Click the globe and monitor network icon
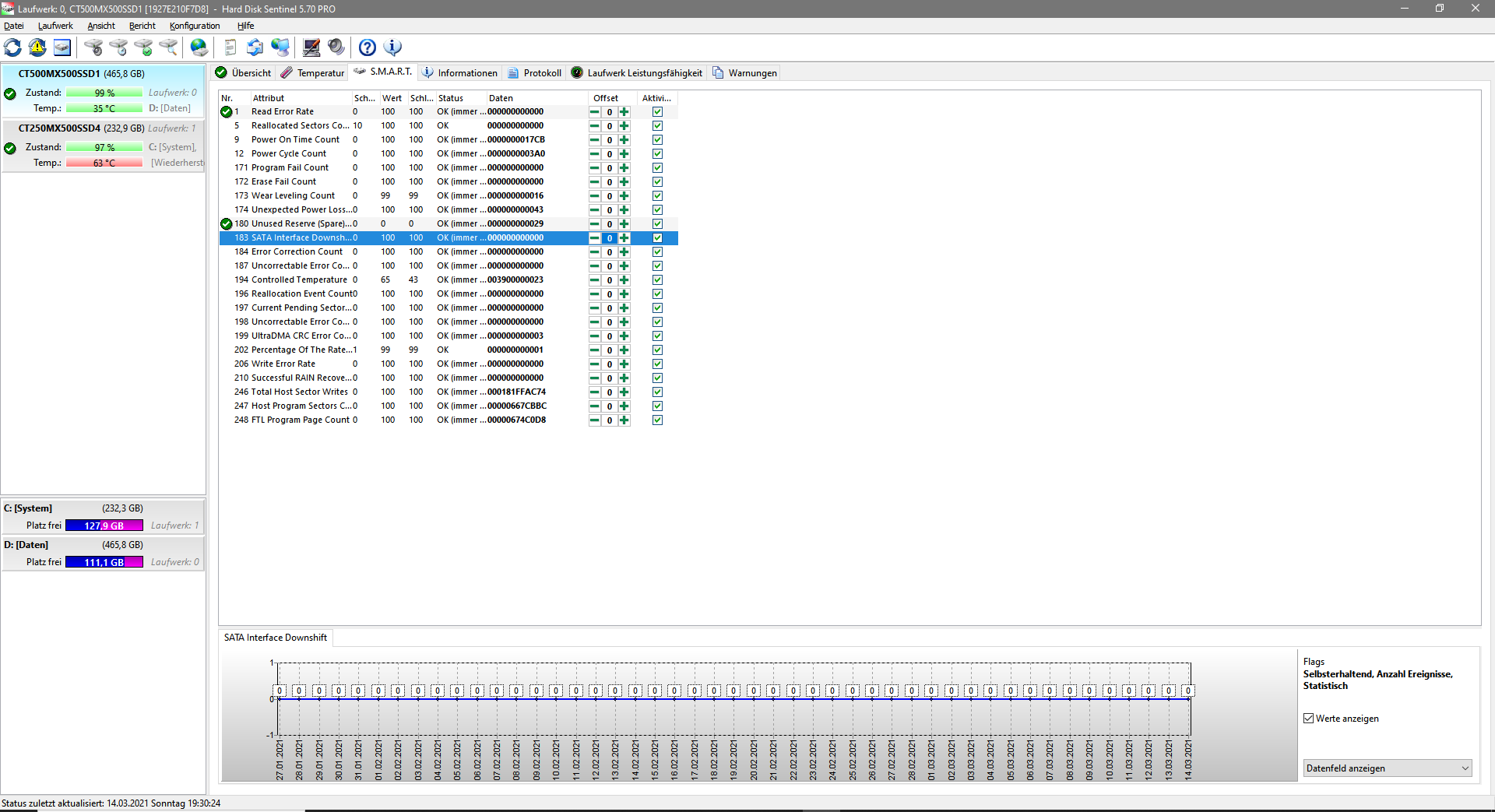Screen dimensions: 1495x812 click(280, 47)
